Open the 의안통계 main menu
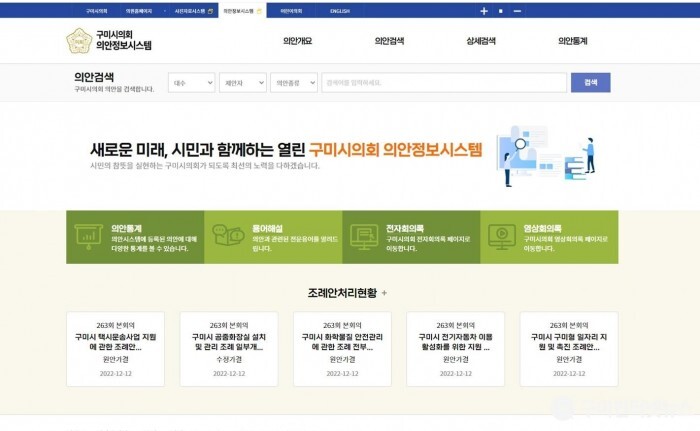This screenshot has height=431, width=700. pos(573,41)
